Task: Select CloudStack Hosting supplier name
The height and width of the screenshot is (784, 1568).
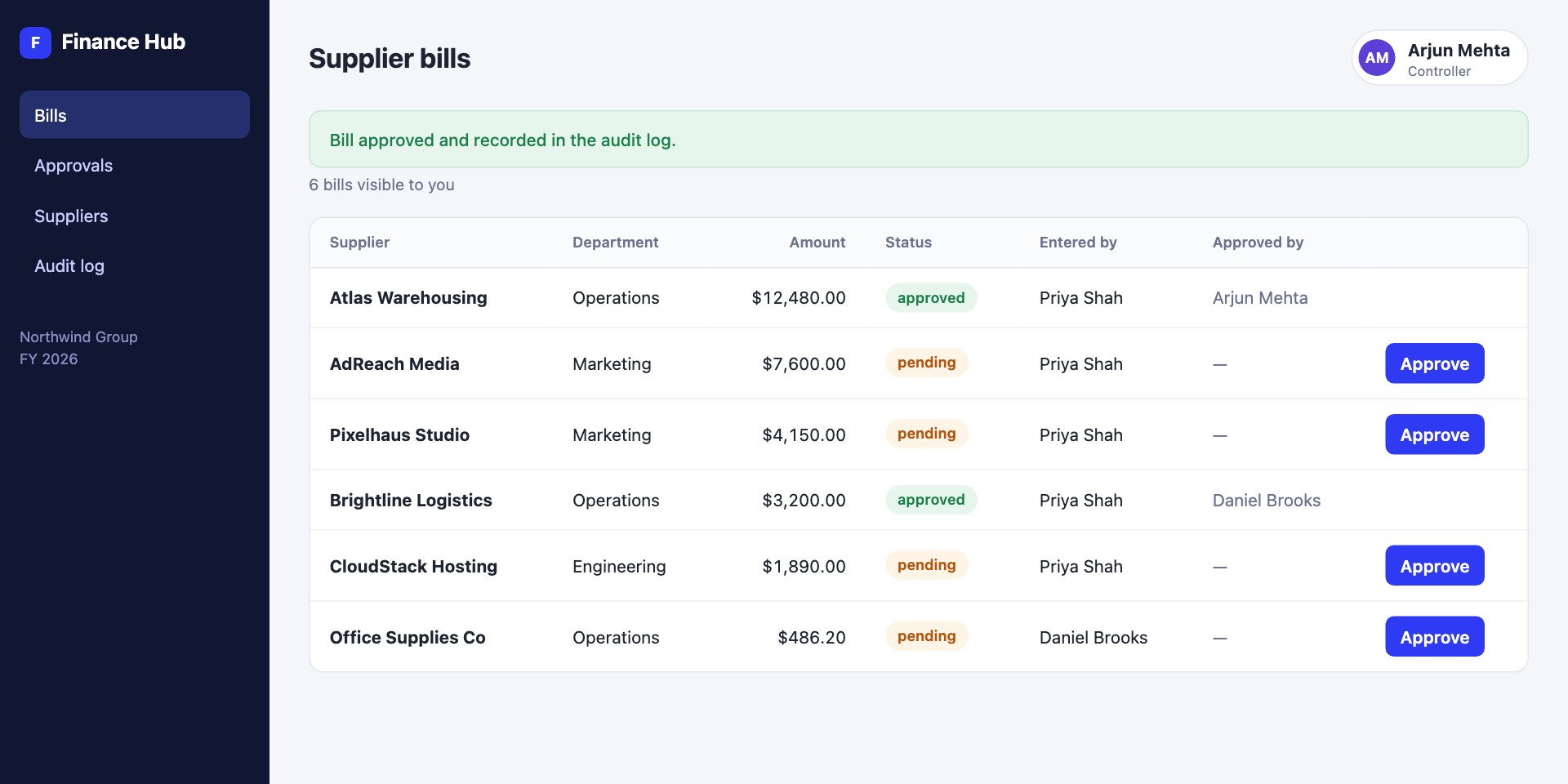Action: coord(413,567)
